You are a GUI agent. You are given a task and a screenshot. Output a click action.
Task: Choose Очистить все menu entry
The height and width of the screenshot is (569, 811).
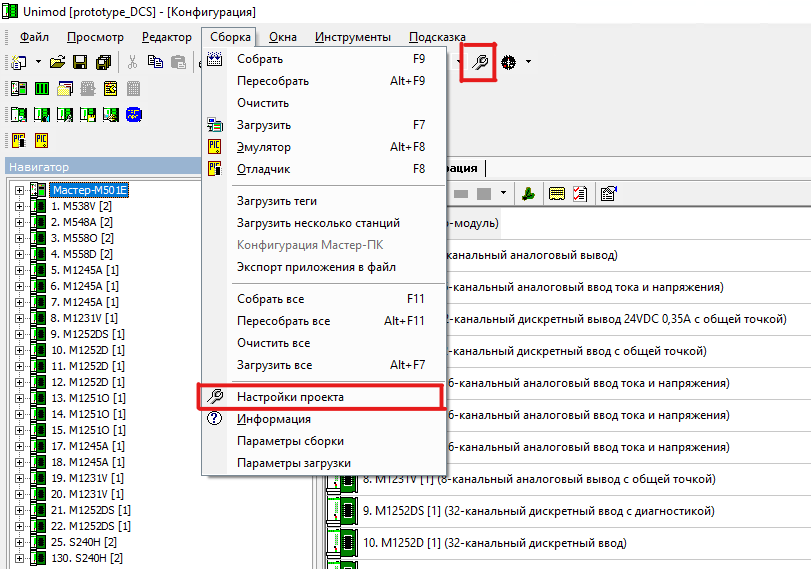coord(324,343)
